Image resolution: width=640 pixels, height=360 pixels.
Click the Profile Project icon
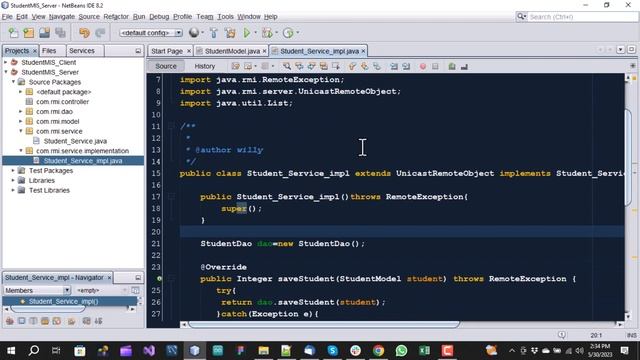(288, 33)
